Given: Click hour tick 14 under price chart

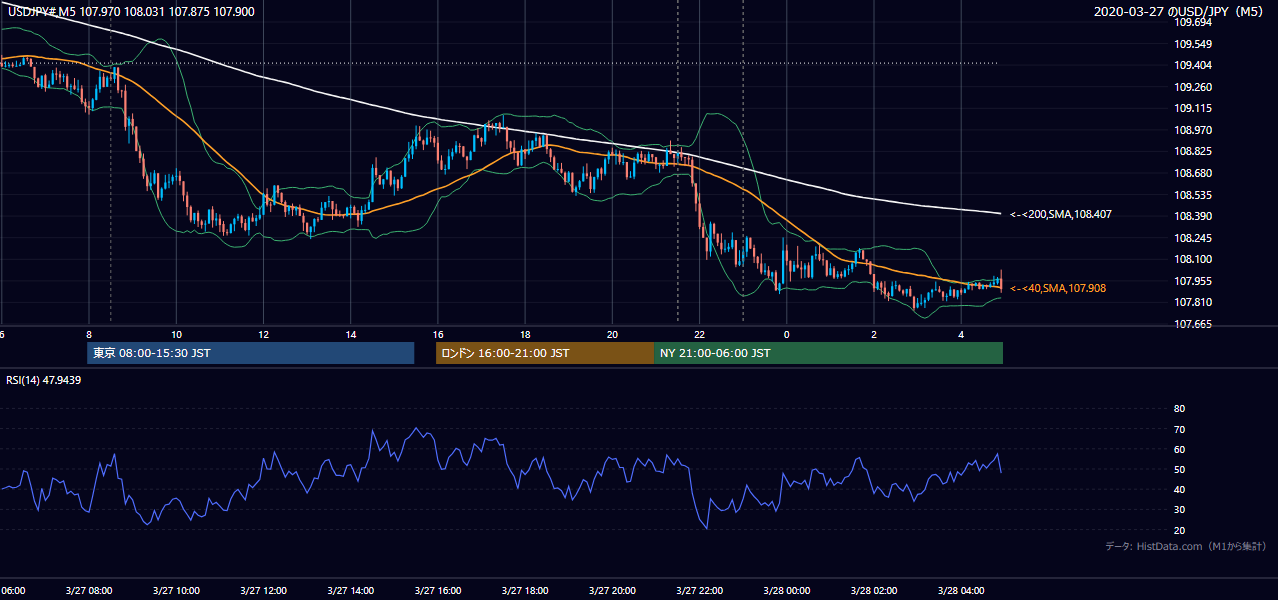Looking at the screenshot, I should click(351, 334).
